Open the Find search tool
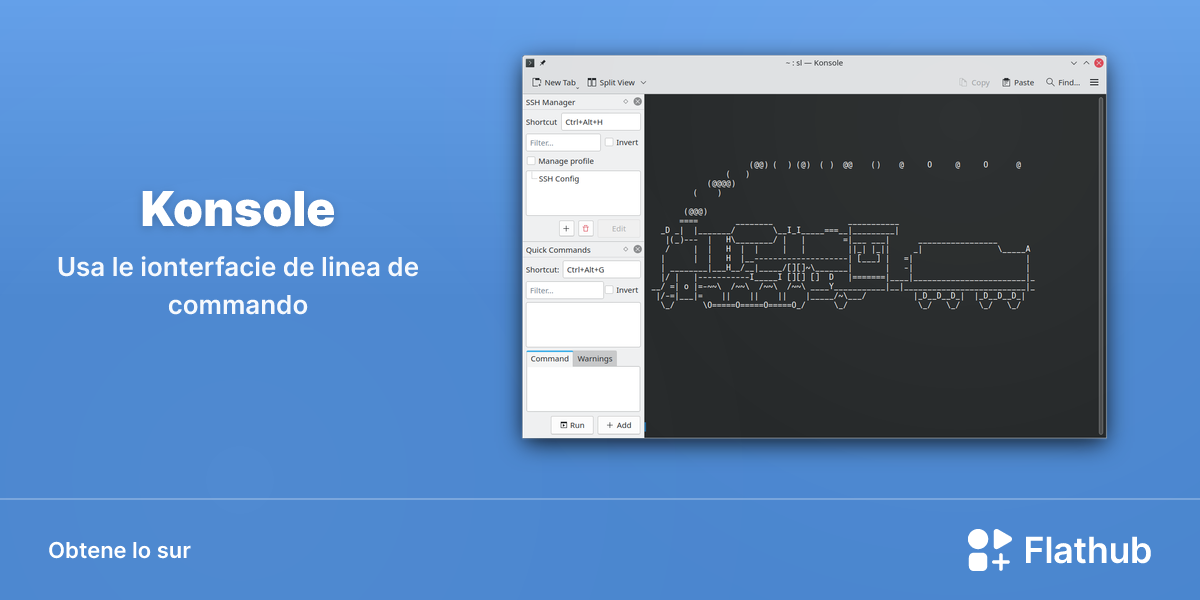 1062,83
